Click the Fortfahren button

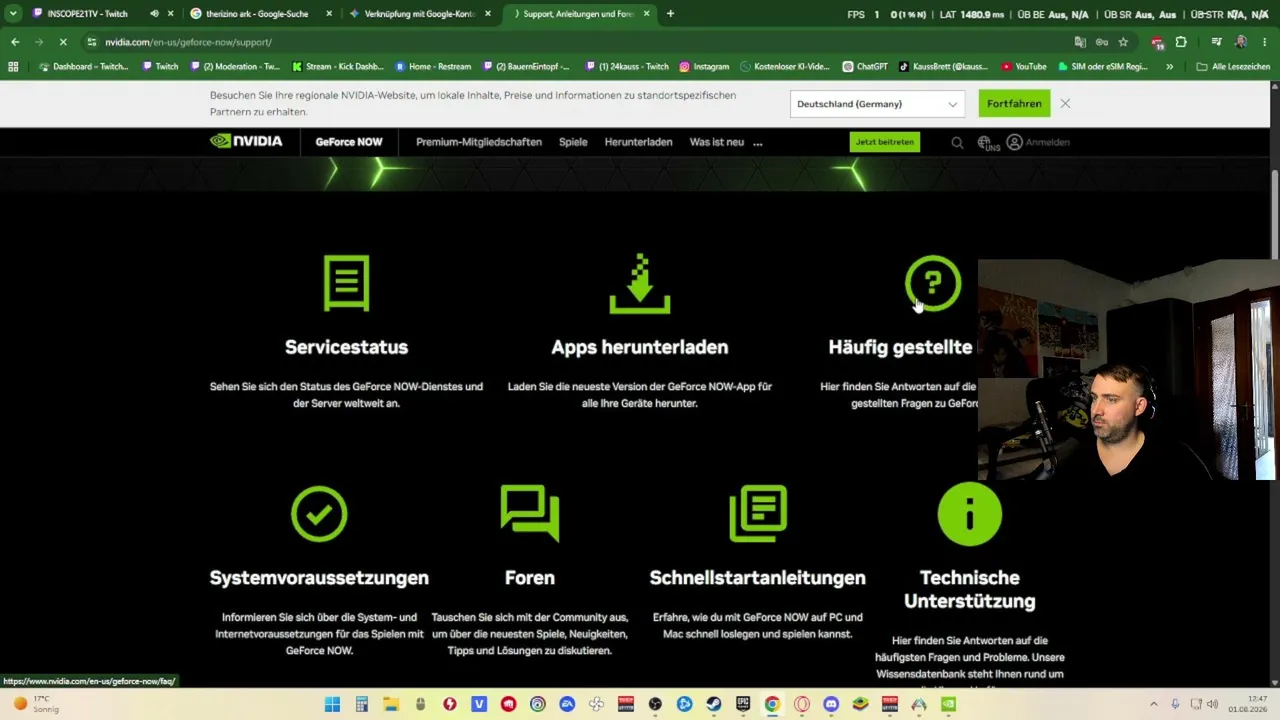click(x=1014, y=104)
